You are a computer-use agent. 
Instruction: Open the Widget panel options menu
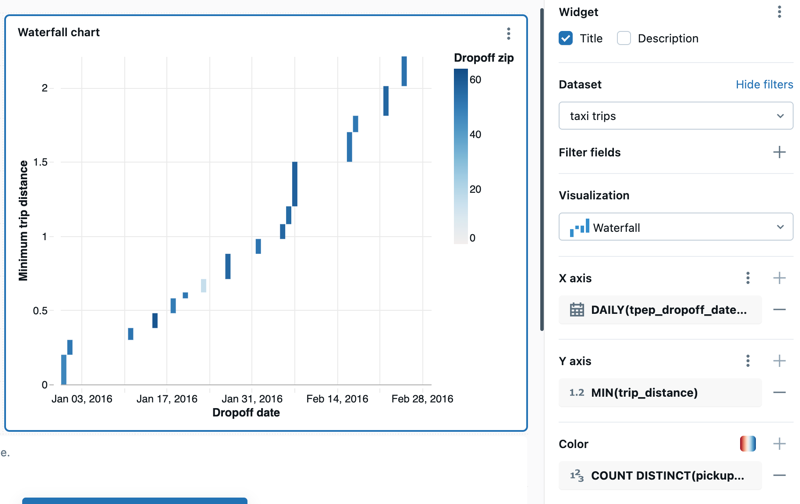coord(779,12)
